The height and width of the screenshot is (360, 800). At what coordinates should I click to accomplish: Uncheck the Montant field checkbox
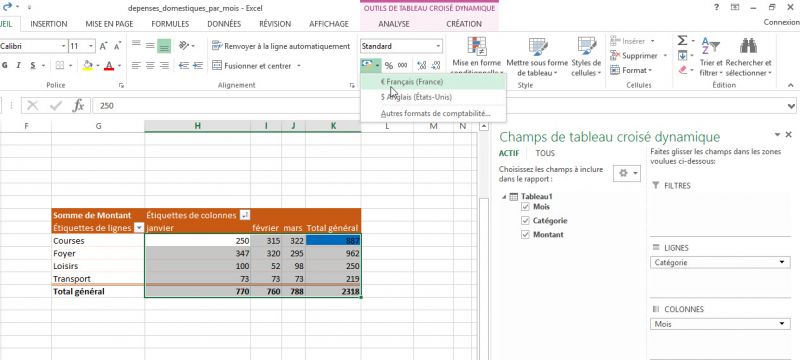[525, 235]
